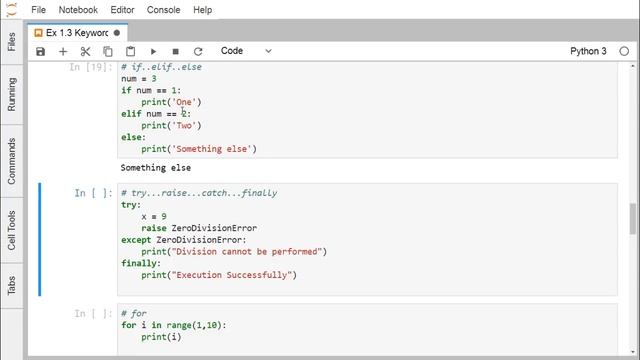Restart the kernel with the circular arrow
The width and height of the screenshot is (640, 360).
198,51
